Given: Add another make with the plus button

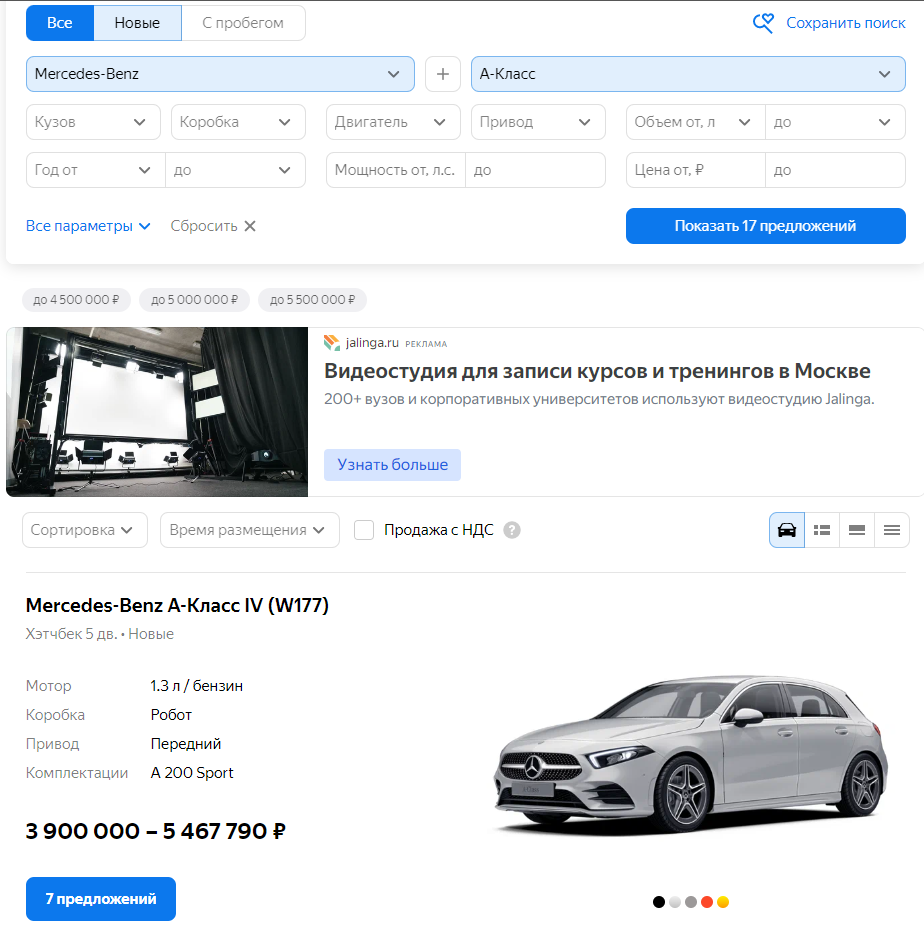Looking at the screenshot, I should pos(443,74).
